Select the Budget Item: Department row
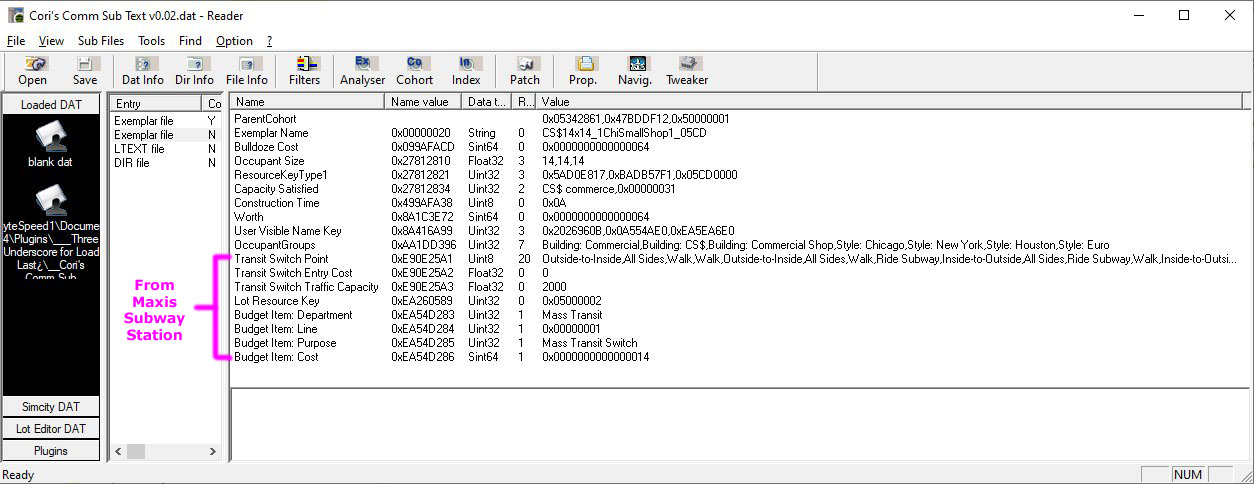 pyautogui.click(x=740, y=314)
